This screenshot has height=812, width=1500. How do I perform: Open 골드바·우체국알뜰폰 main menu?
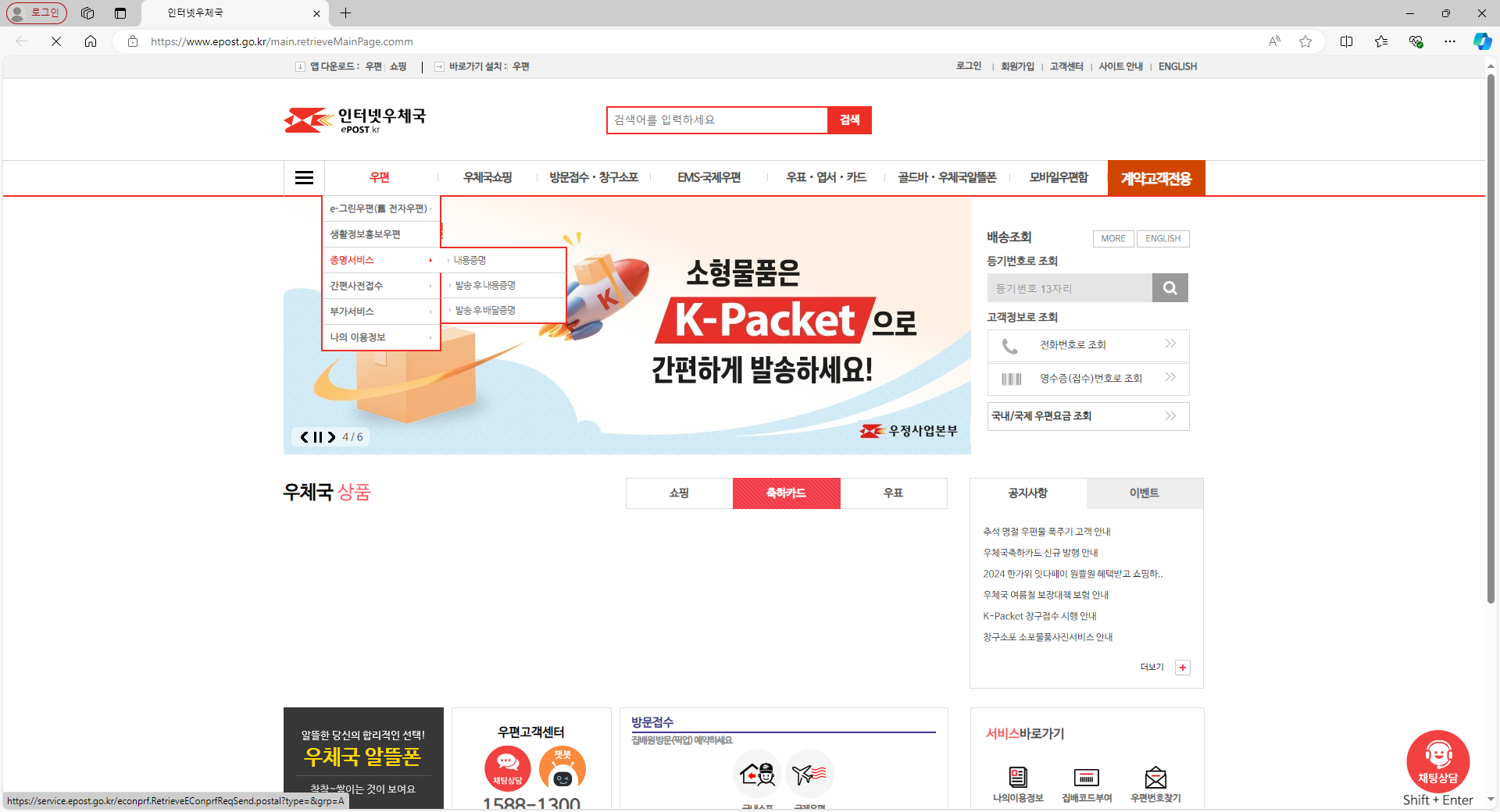tap(947, 178)
